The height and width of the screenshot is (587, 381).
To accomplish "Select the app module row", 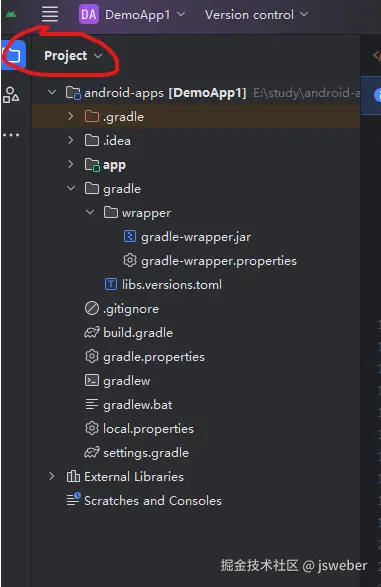I will (x=196, y=164).
